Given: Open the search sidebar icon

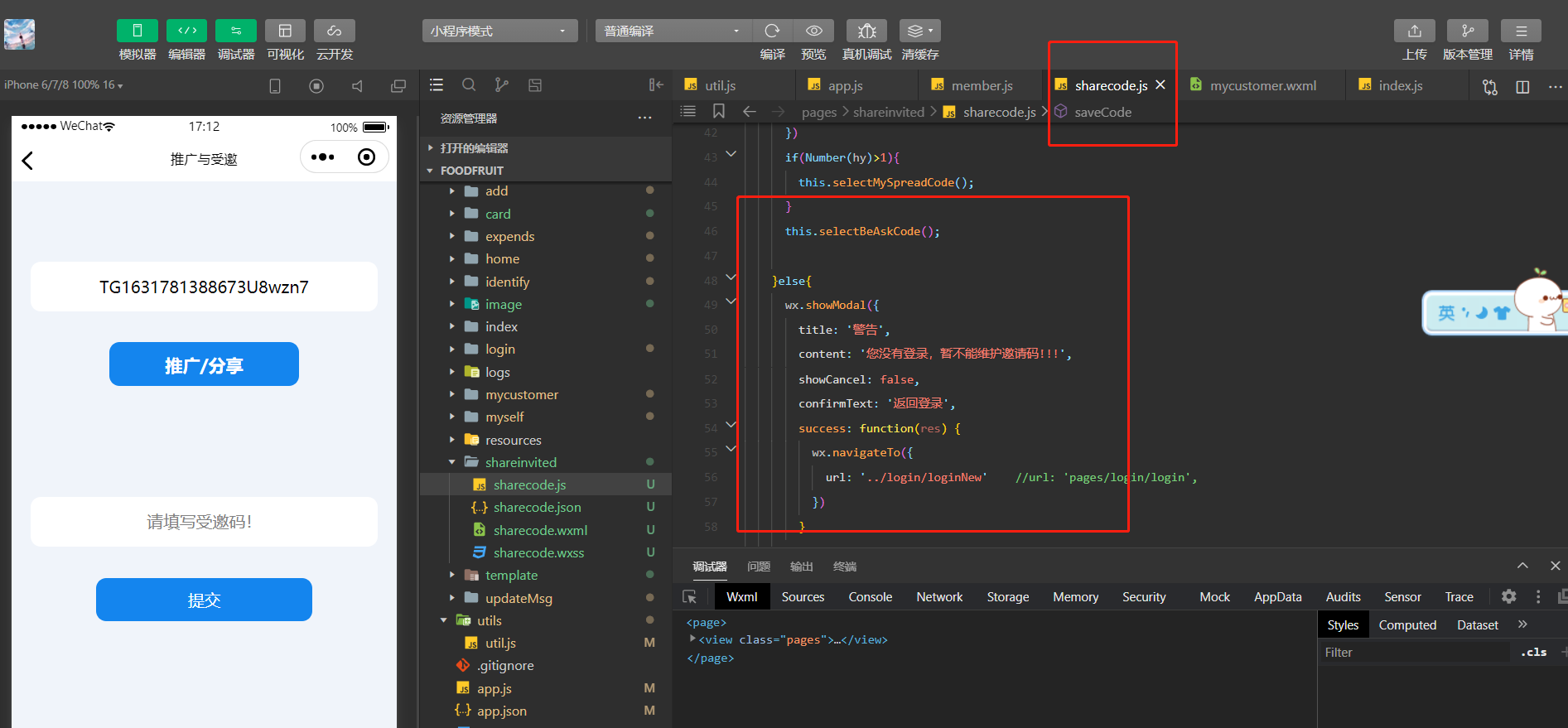Looking at the screenshot, I should click(469, 85).
